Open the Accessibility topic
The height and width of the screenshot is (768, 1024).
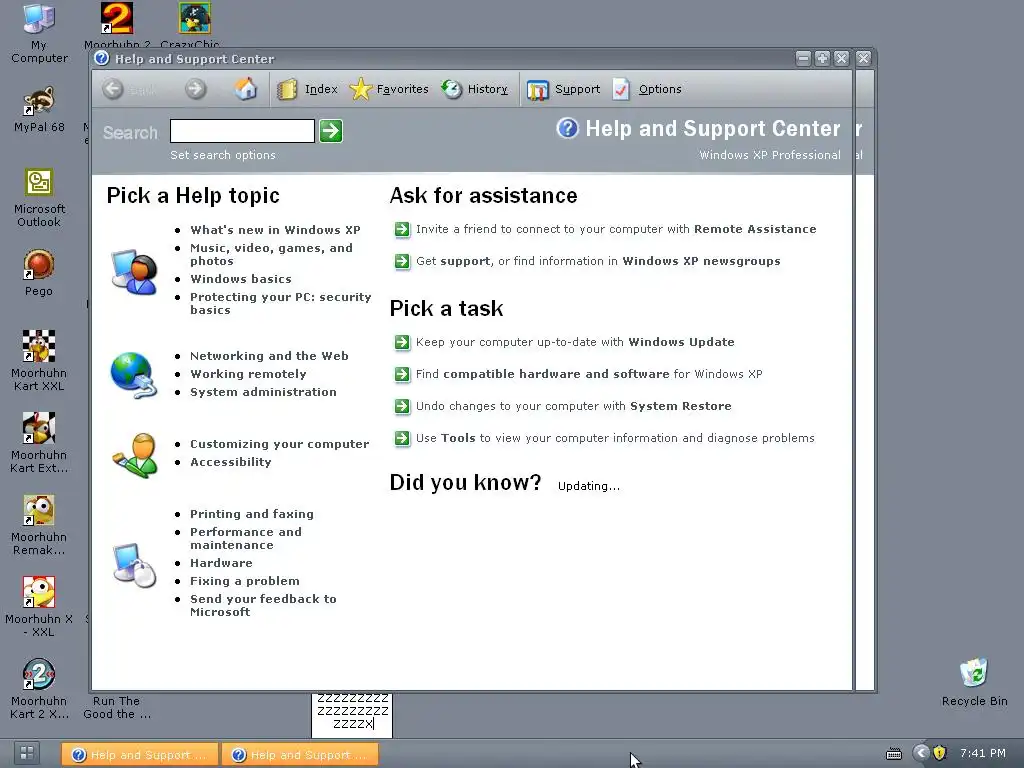click(231, 462)
